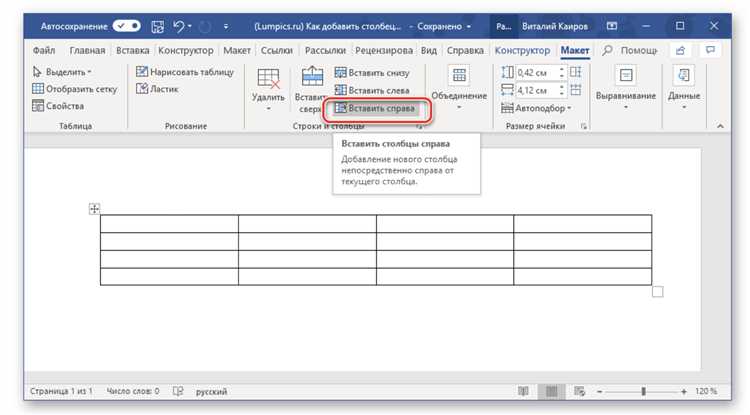
Task: Open the Файл menu
Action: point(44,49)
